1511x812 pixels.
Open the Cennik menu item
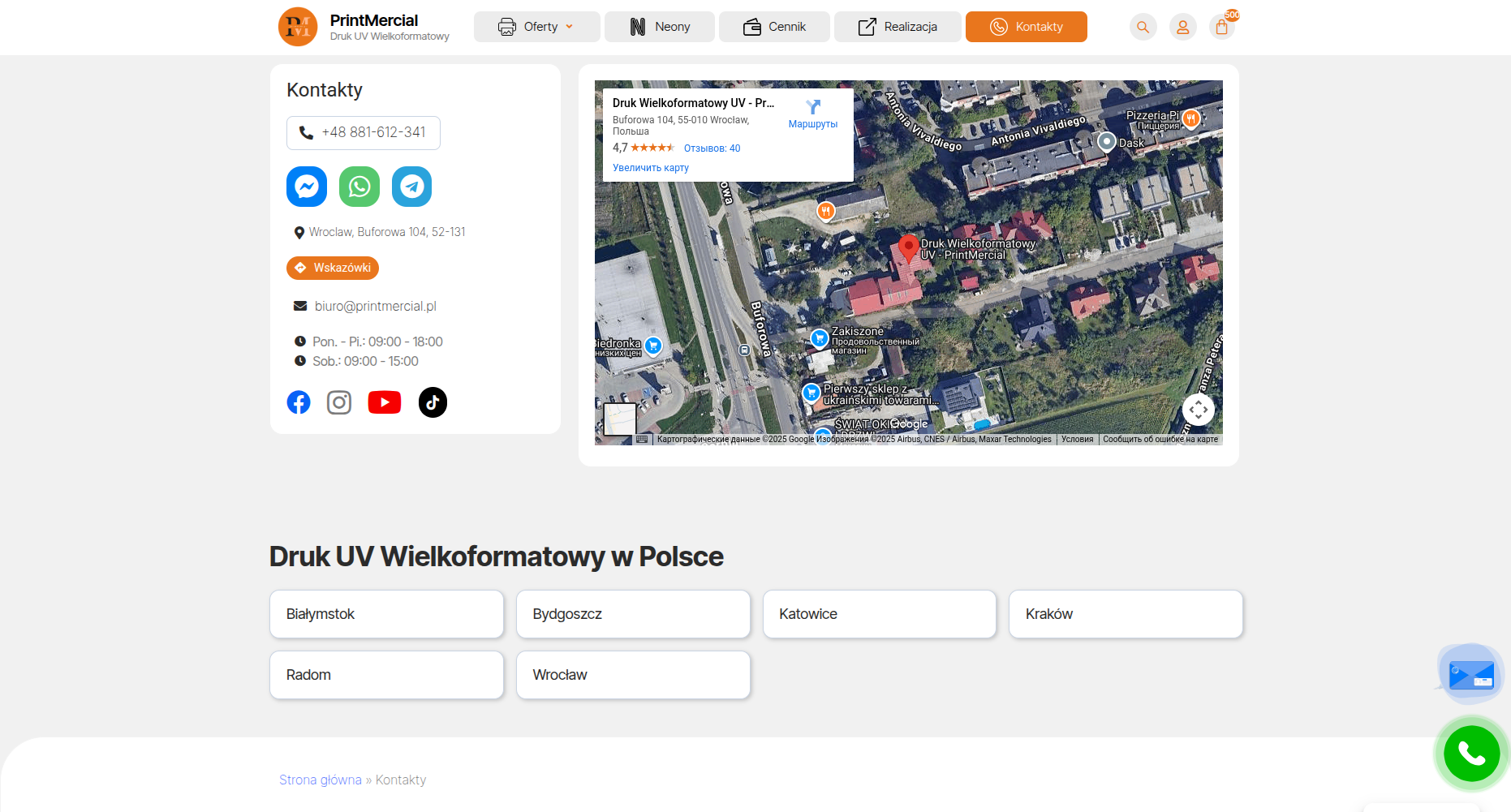click(774, 27)
